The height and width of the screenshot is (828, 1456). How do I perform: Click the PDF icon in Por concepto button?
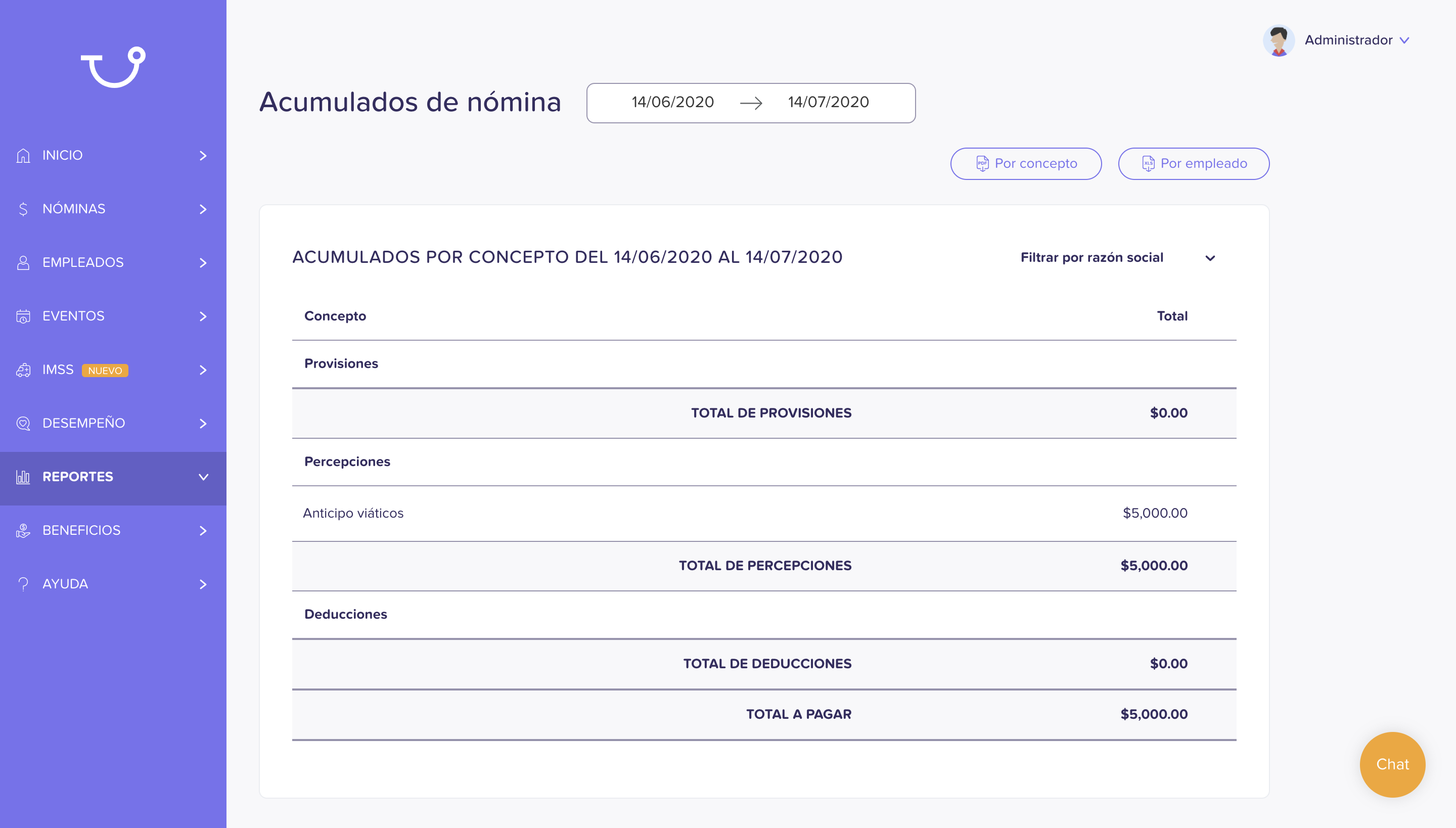click(x=982, y=164)
